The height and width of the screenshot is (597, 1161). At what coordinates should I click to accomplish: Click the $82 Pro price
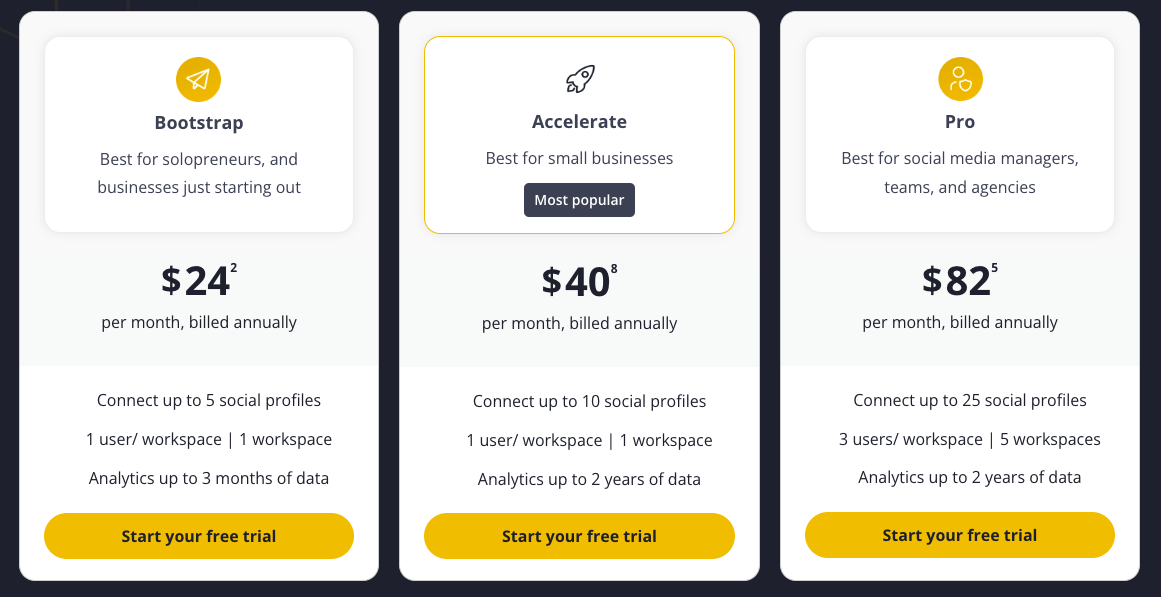[956, 282]
